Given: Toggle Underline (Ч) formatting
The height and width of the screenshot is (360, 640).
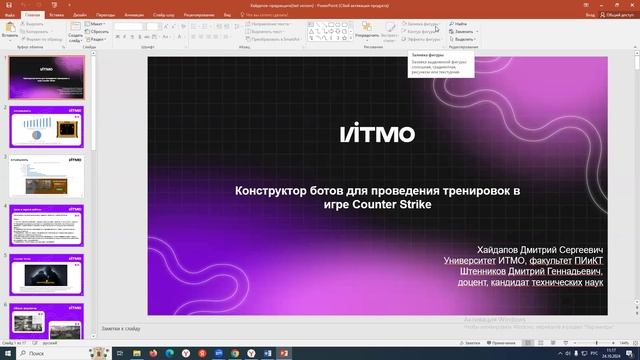Looking at the screenshot, I should click(132, 37).
